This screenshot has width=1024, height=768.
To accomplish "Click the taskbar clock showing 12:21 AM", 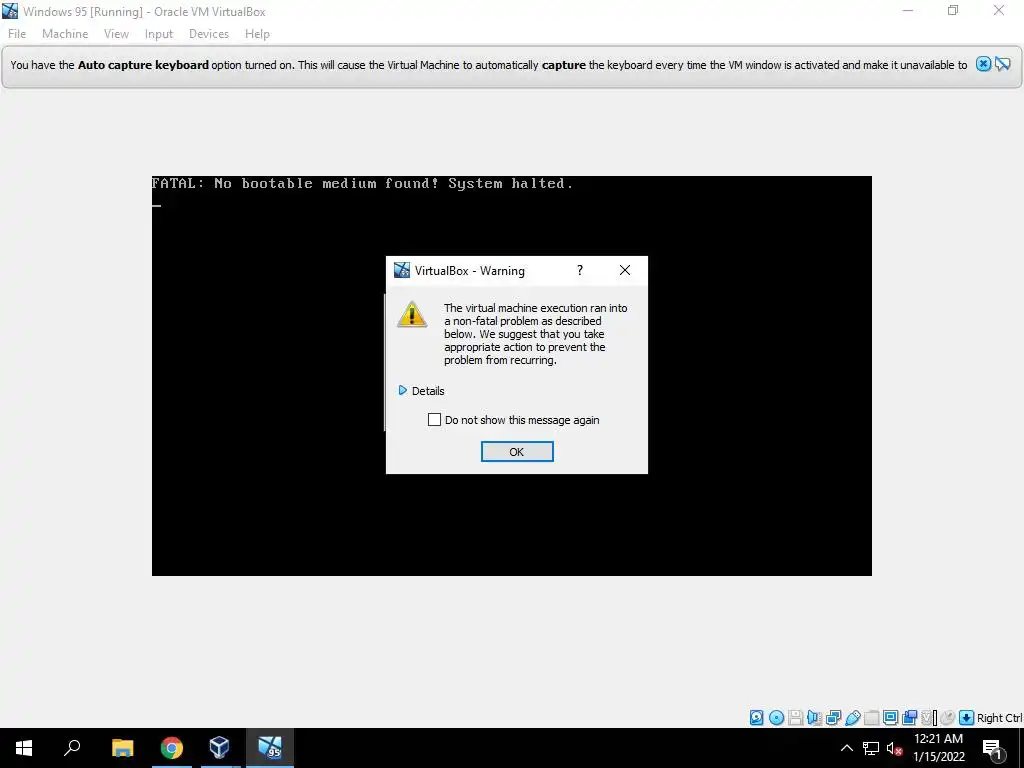I will point(938,748).
